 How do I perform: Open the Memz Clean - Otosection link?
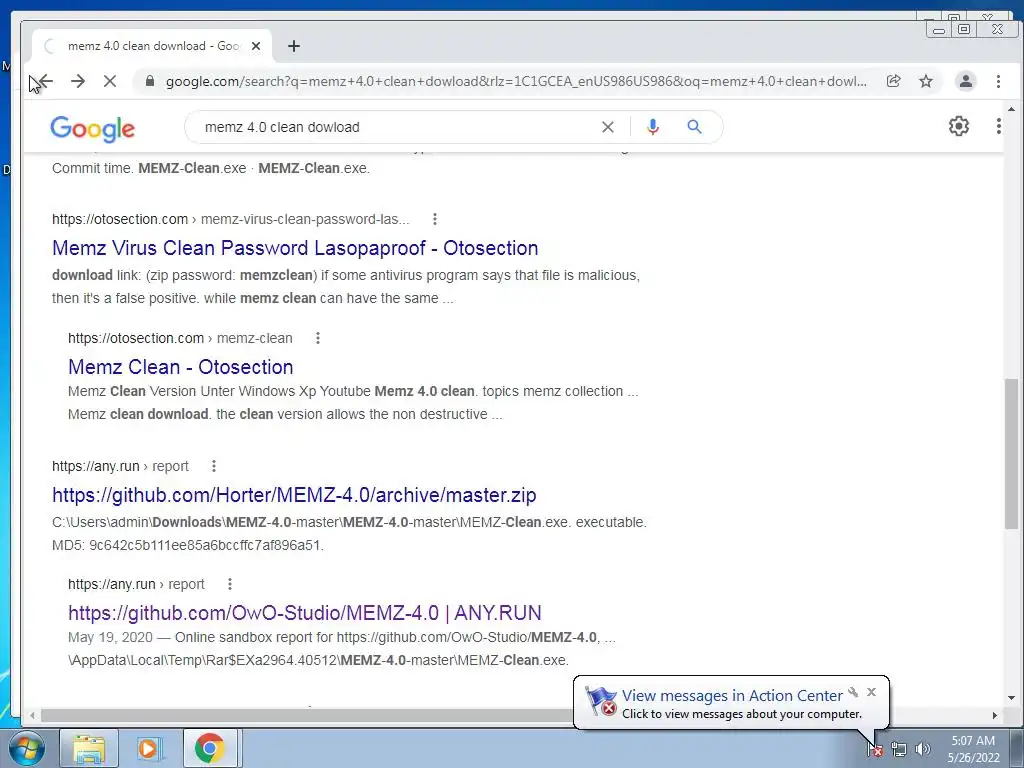coord(181,367)
